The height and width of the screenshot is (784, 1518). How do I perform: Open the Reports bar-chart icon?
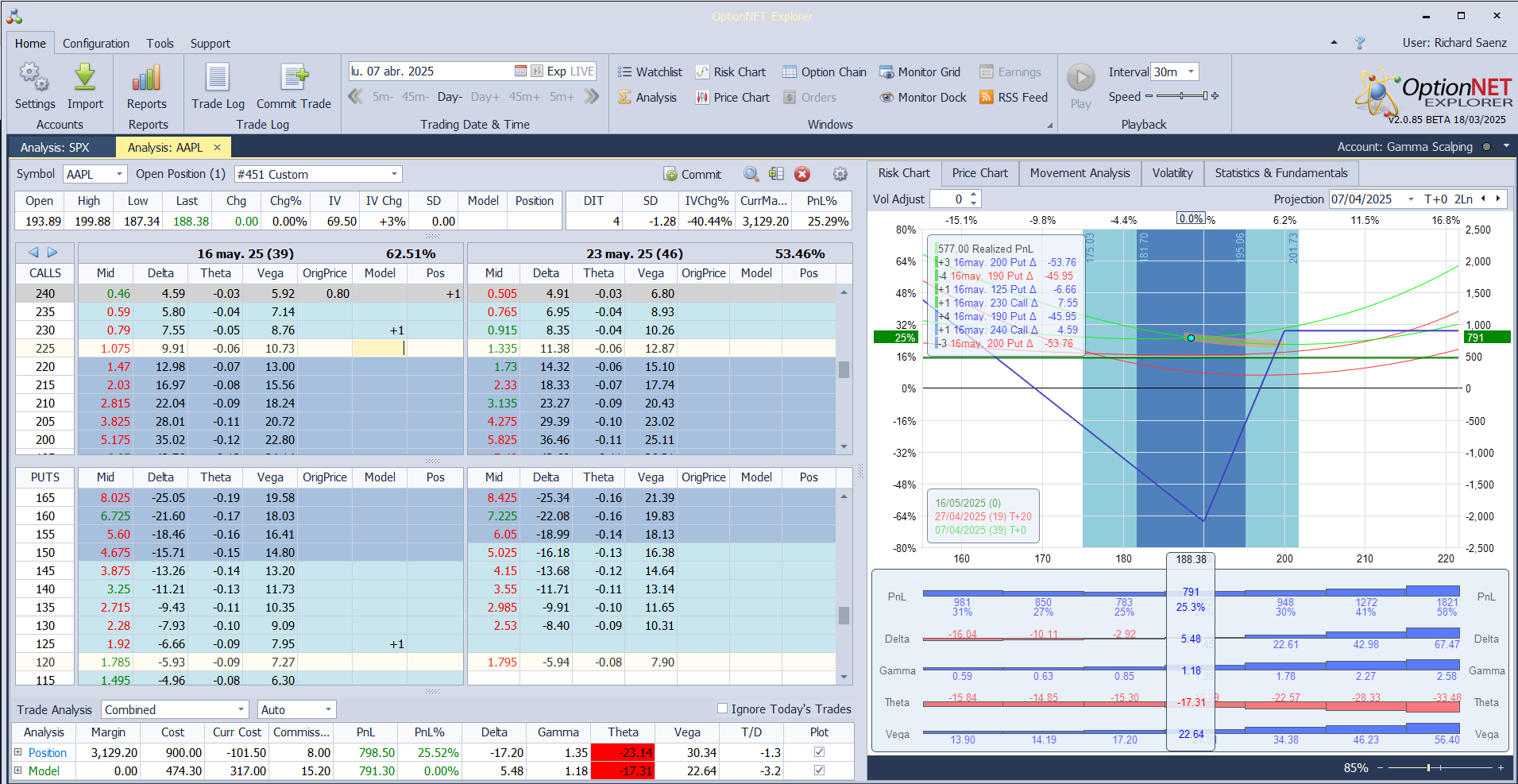(x=146, y=78)
